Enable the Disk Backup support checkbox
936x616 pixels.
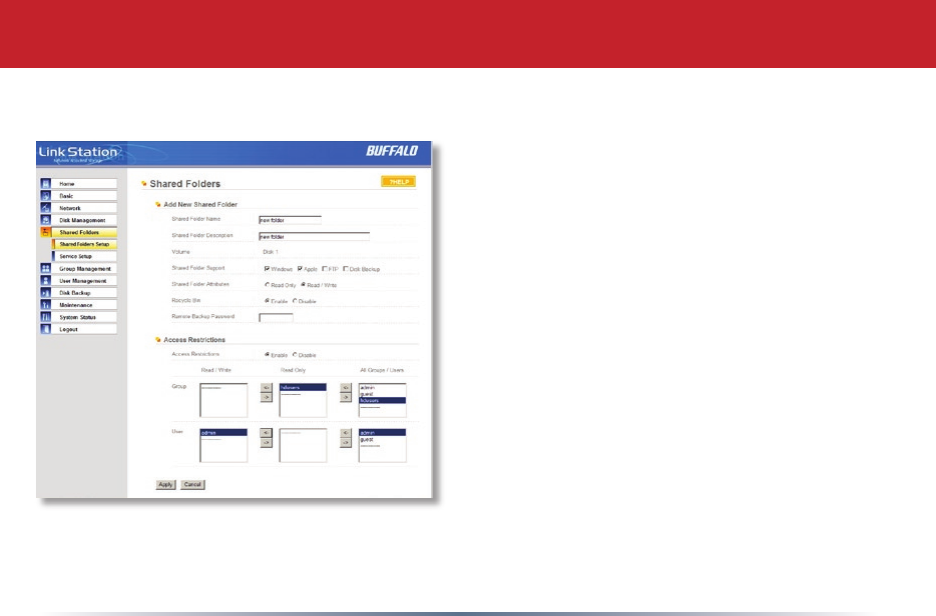[x=346, y=269]
